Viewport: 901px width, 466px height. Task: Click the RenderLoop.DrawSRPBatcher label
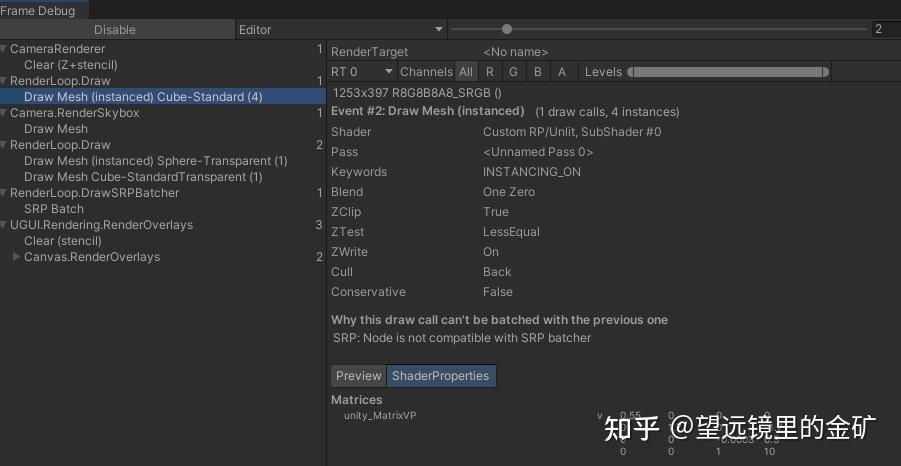coord(94,193)
